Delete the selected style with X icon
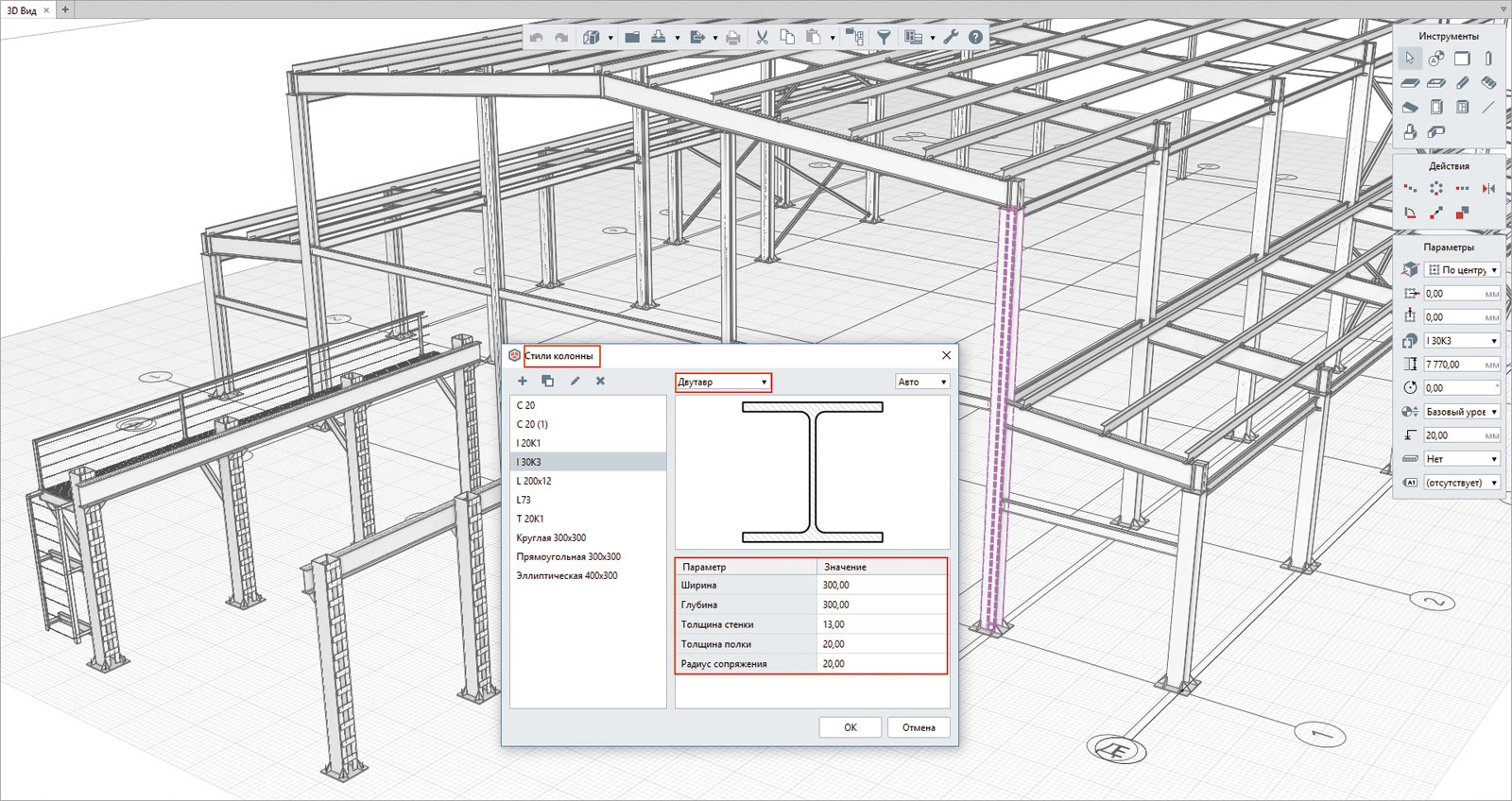Screen dimensions: 1512x801 click(x=600, y=381)
